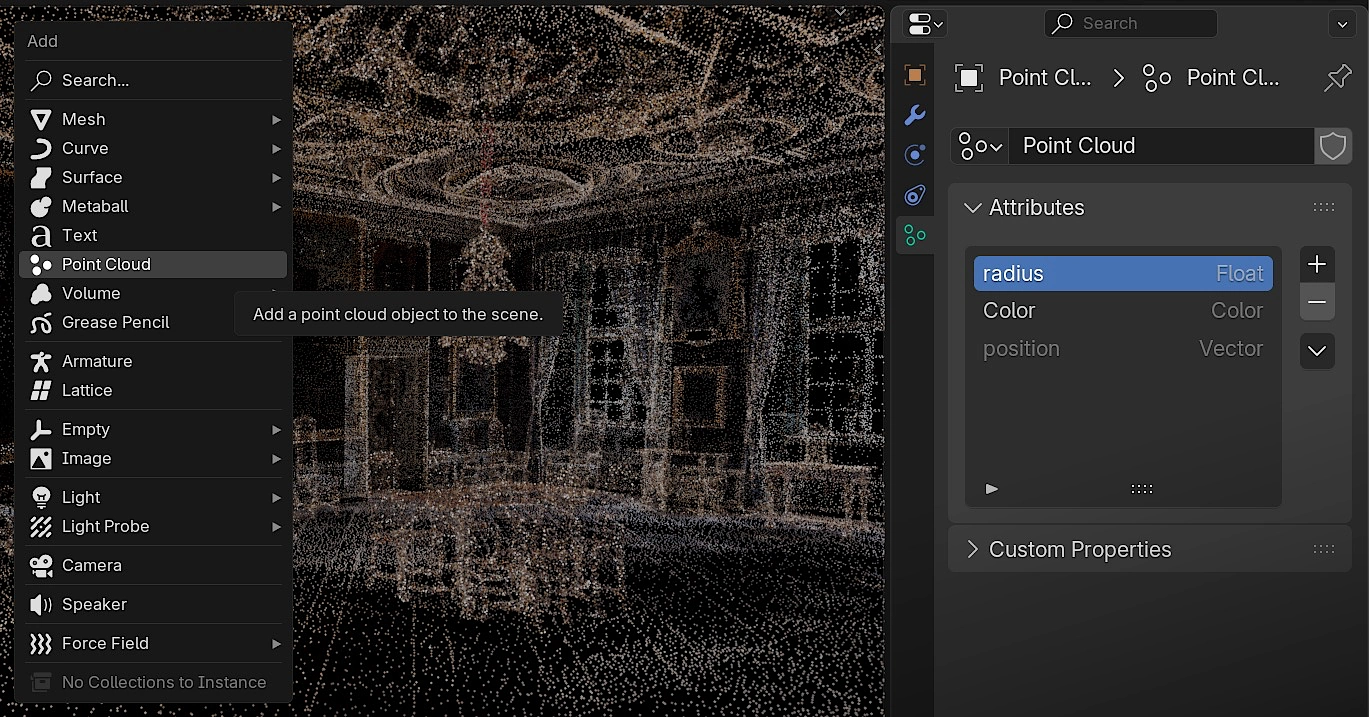The width and height of the screenshot is (1369, 717).
Task: Pin the properties context with the pin icon
Action: (x=1337, y=77)
